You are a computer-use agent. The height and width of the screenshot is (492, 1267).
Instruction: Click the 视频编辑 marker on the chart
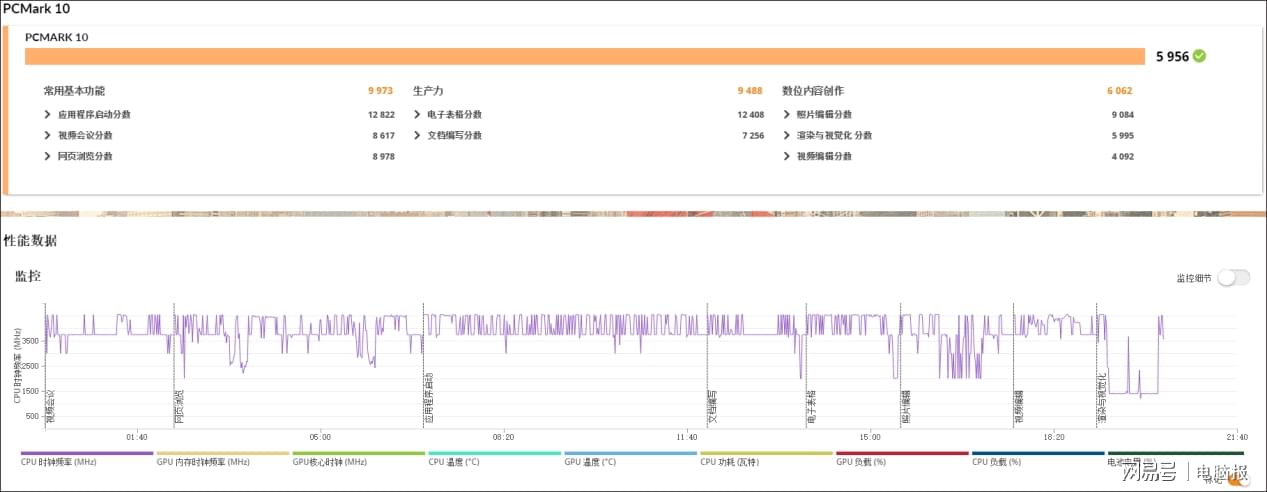pyautogui.click(x=1019, y=405)
